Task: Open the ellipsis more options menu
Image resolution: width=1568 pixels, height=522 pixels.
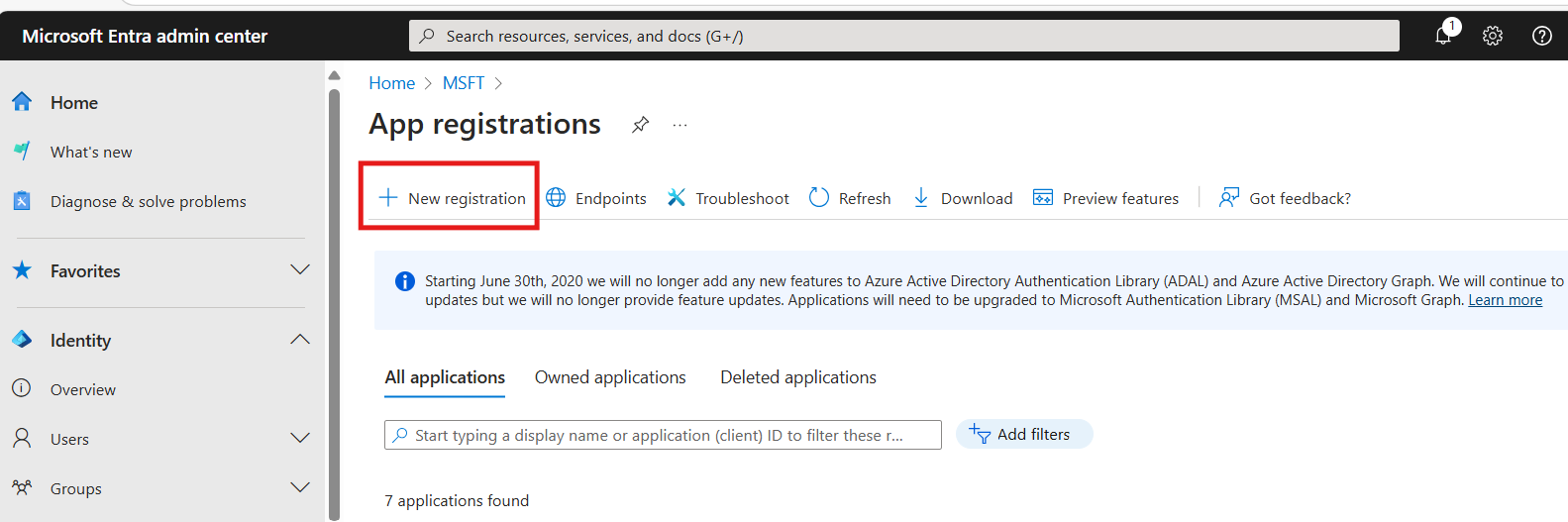Action: coord(679,125)
